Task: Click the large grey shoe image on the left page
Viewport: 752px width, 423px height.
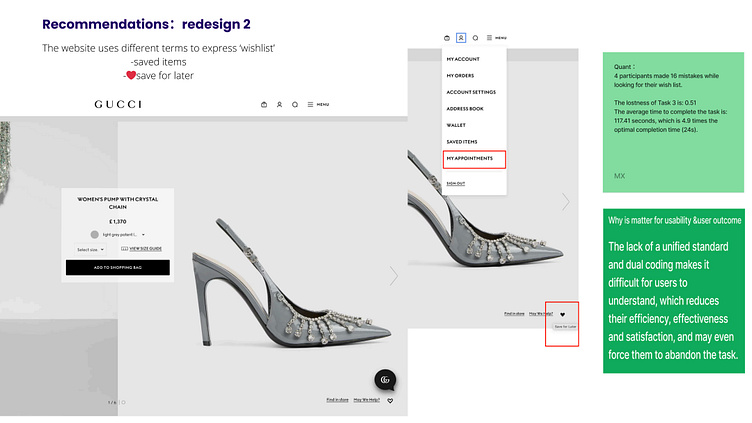Action: [x=292, y=283]
